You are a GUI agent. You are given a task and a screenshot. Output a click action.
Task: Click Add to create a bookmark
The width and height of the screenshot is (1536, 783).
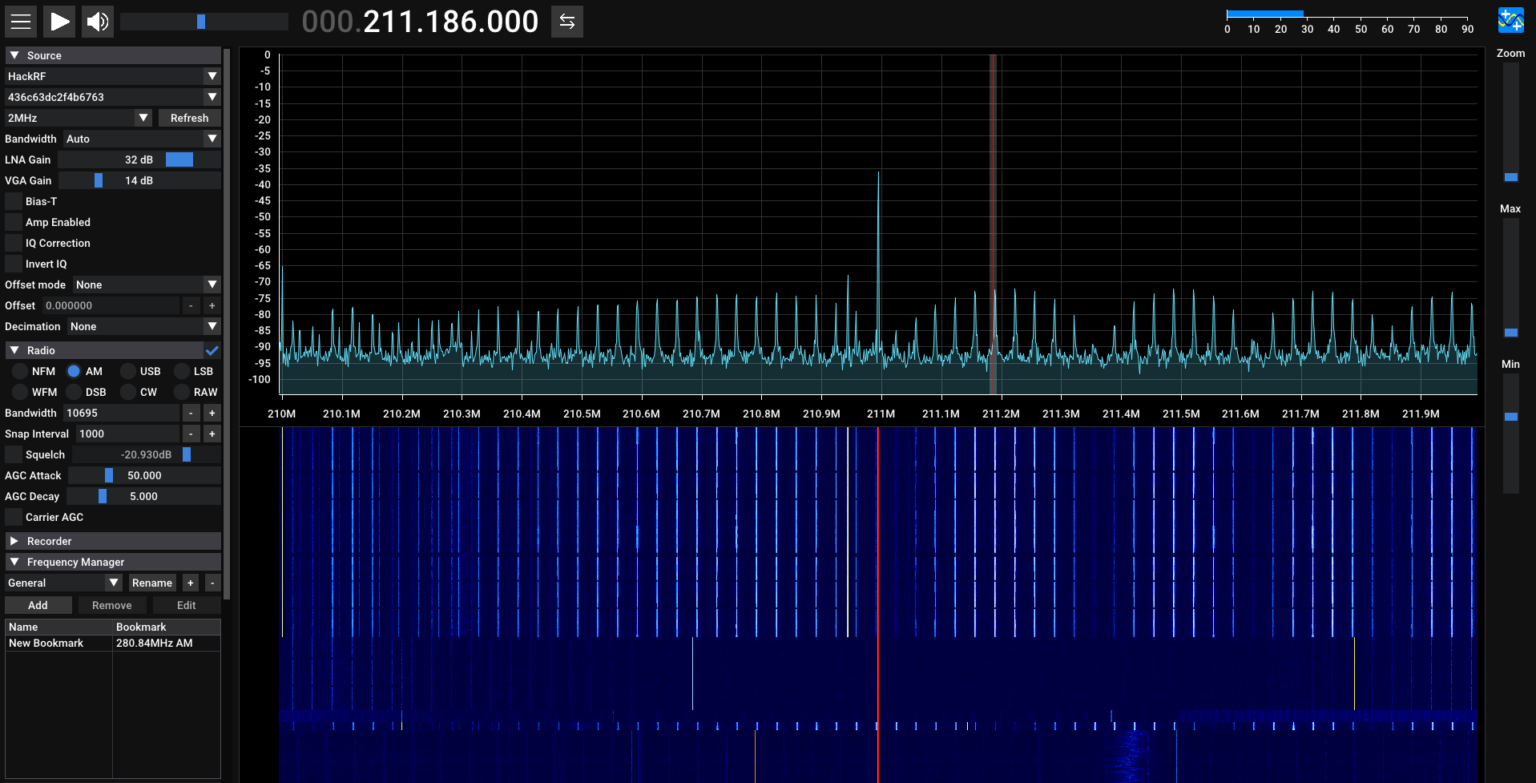(38, 604)
